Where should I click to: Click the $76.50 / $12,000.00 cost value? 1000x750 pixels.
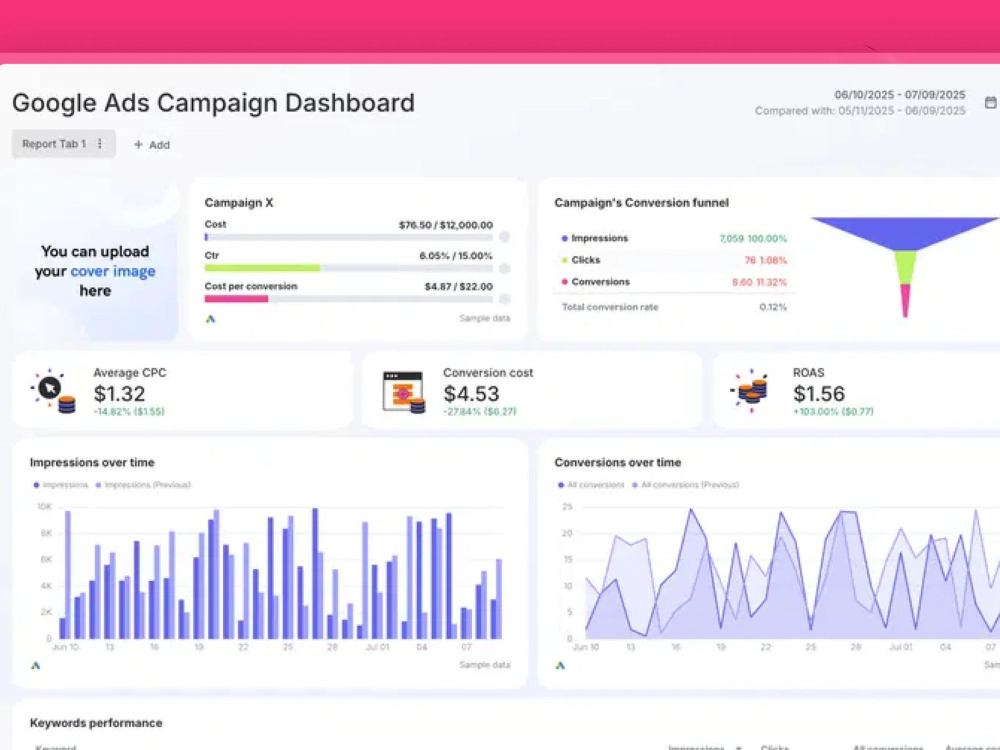(x=446, y=225)
